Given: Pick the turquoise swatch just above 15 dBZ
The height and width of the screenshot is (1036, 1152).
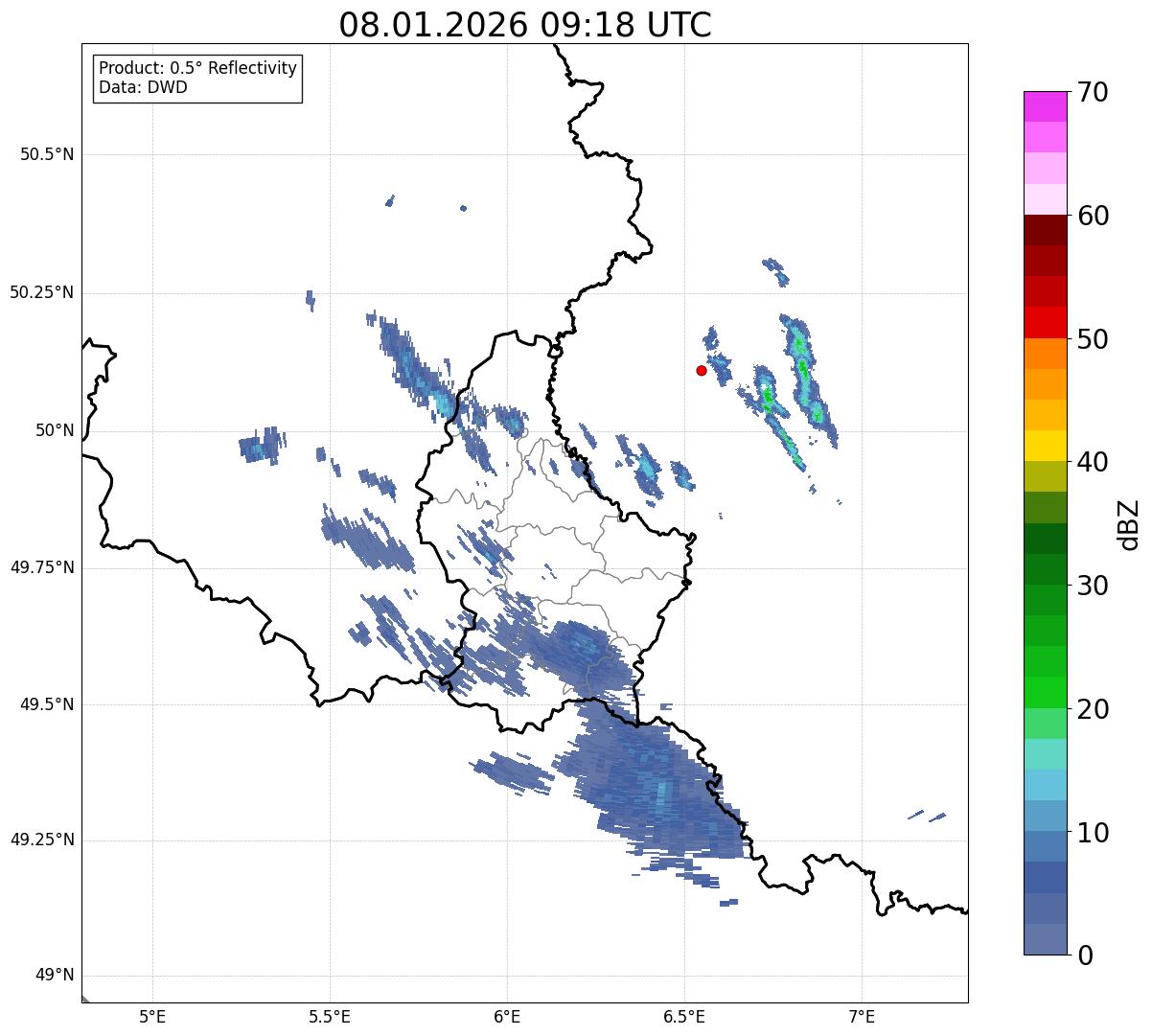Looking at the screenshot, I should pyautogui.click(x=1045, y=754).
